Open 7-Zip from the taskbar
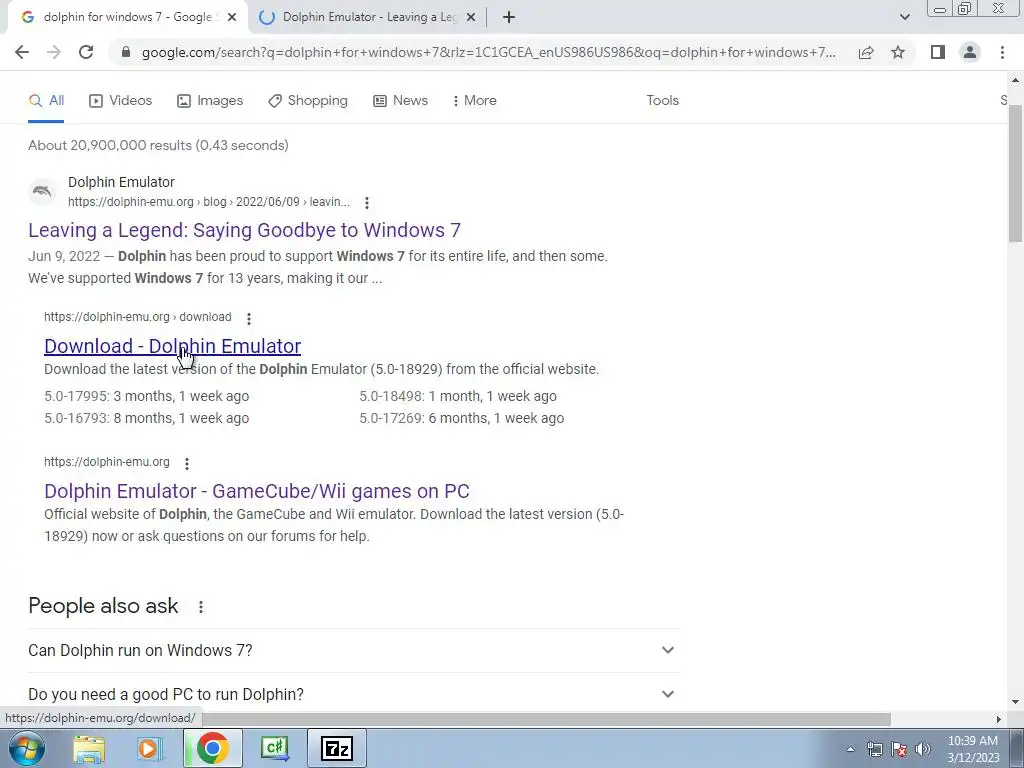This screenshot has height=768, width=1024. tap(337, 748)
